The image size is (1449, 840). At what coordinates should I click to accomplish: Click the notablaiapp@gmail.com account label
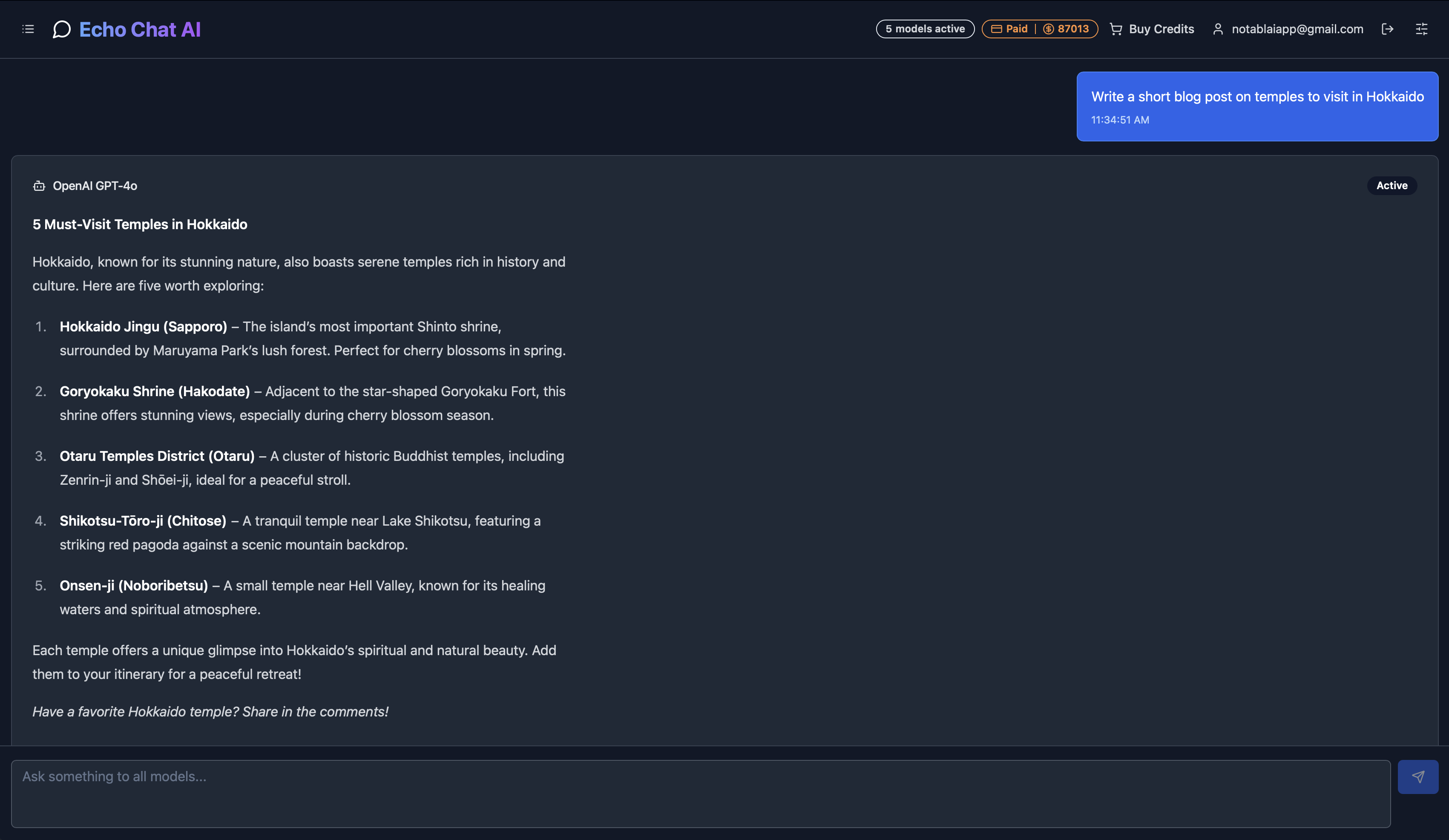click(1297, 29)
